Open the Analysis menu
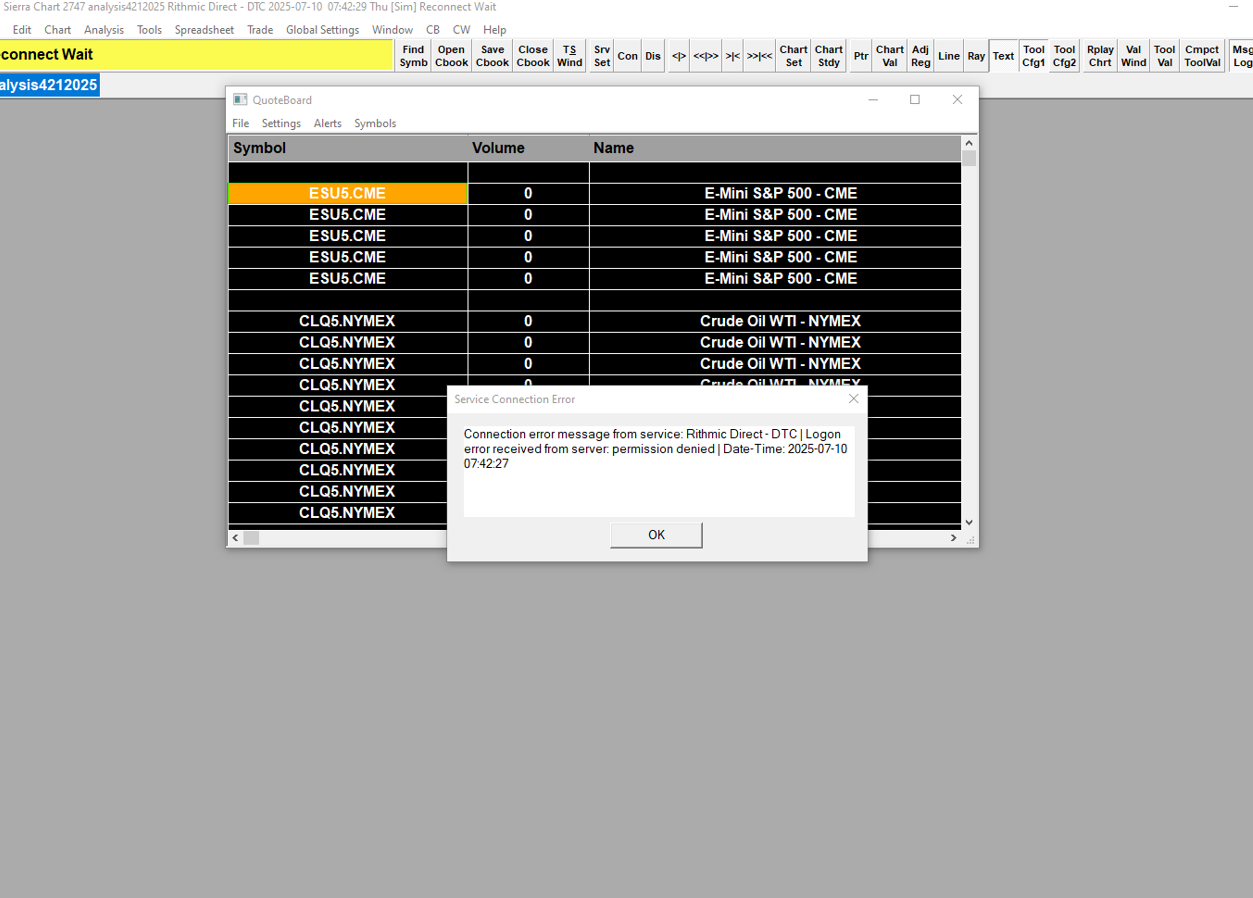Image resolution: width=1253 pixels, height=898 pixels. 104,30
